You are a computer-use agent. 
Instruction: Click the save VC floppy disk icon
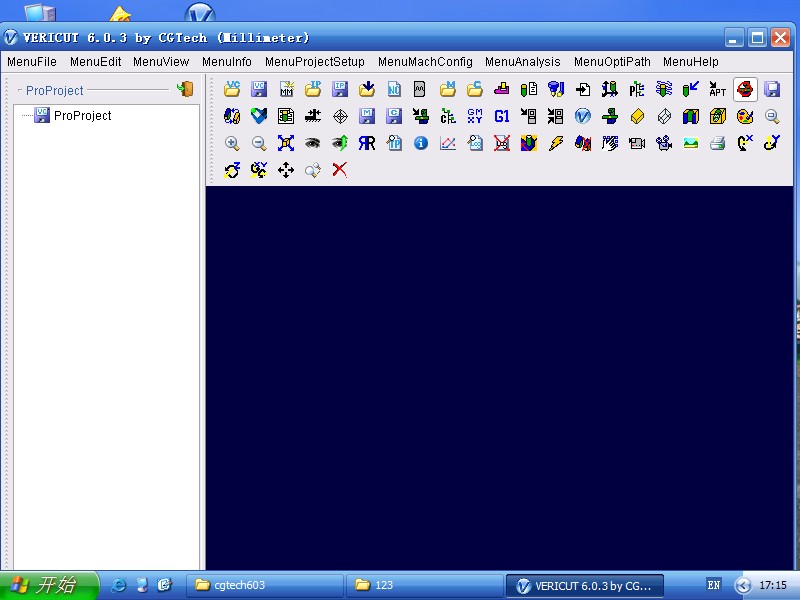point(259,89)
